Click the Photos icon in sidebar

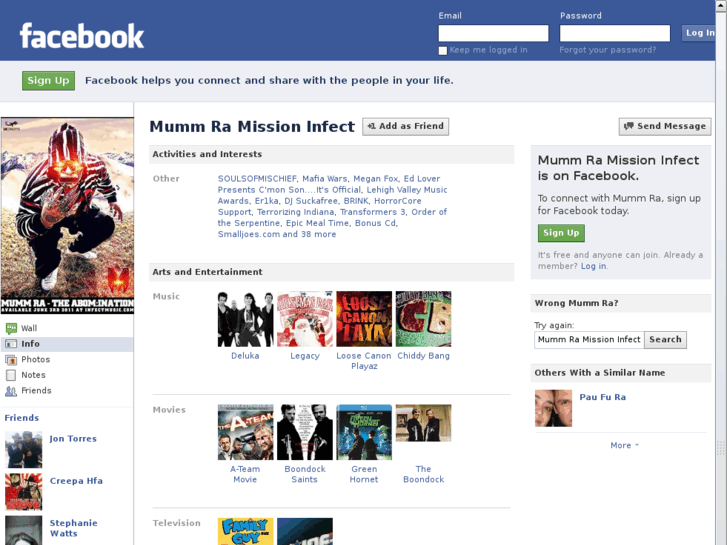[11, 359]
